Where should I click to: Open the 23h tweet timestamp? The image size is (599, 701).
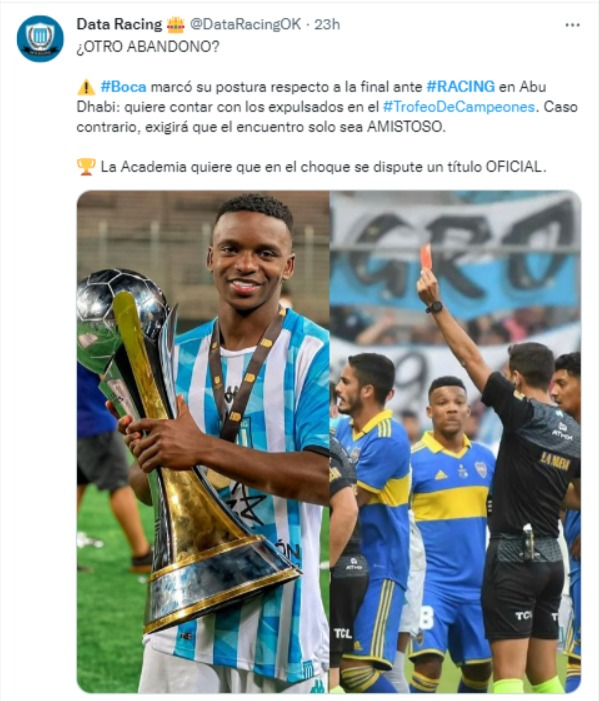327,24
